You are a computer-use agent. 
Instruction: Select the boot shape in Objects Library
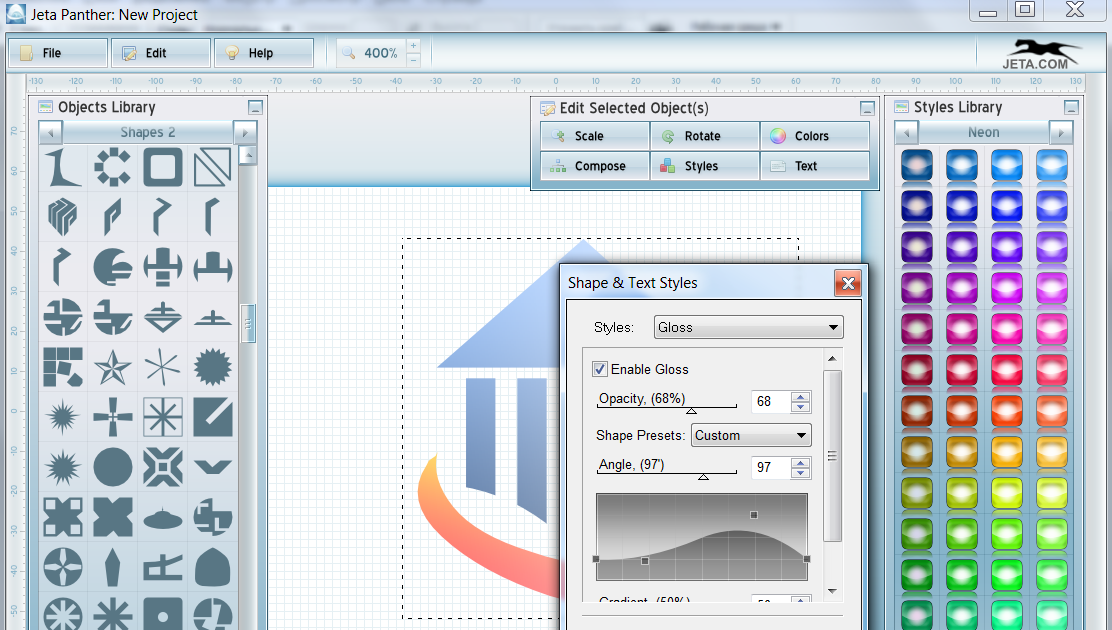click(63, 167)
